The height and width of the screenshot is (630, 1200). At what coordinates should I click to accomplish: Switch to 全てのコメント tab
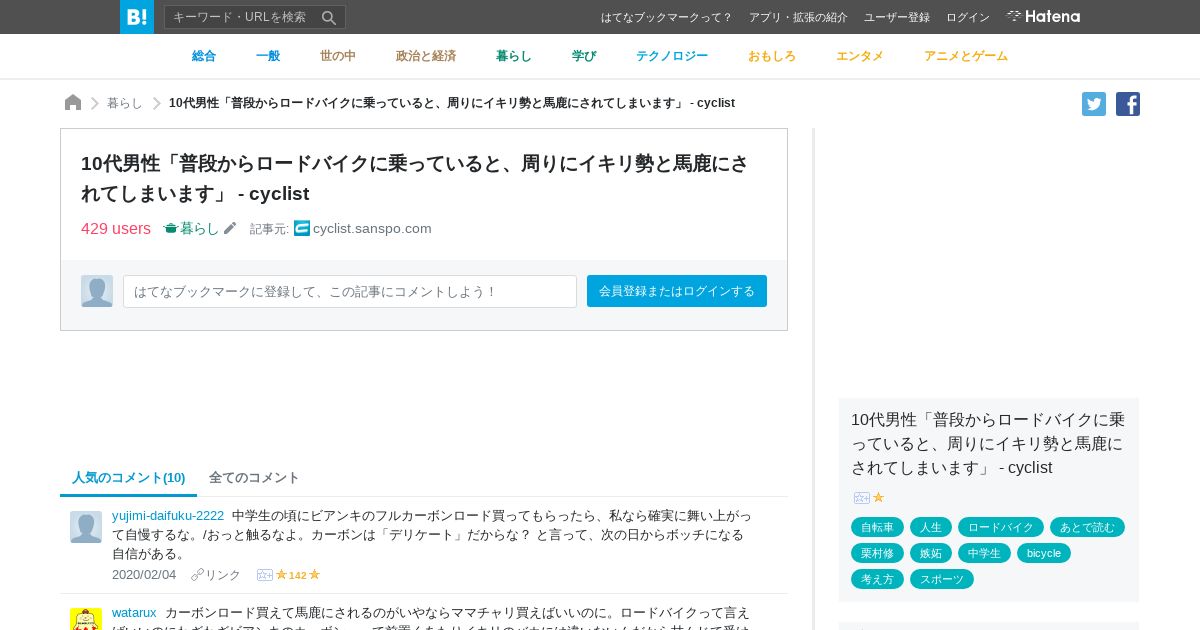pyautogui.click(x=254, y=477)
